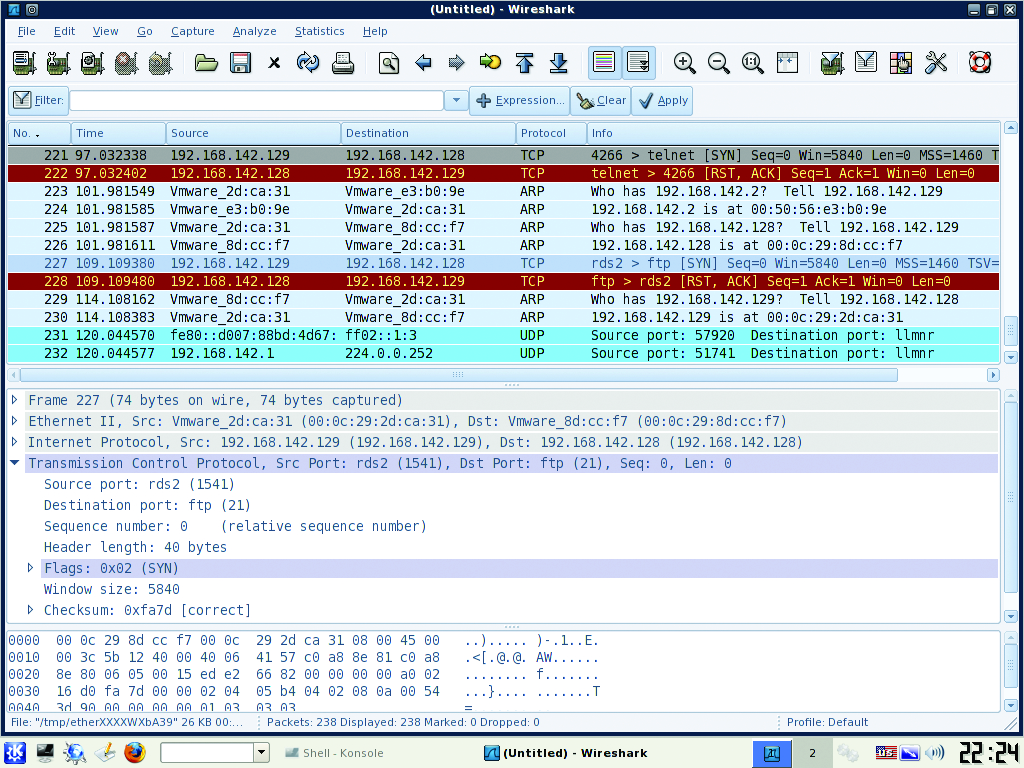Collapse the Transmission Control Protocol section
1024x768 pixels.
tap(15, 463)
